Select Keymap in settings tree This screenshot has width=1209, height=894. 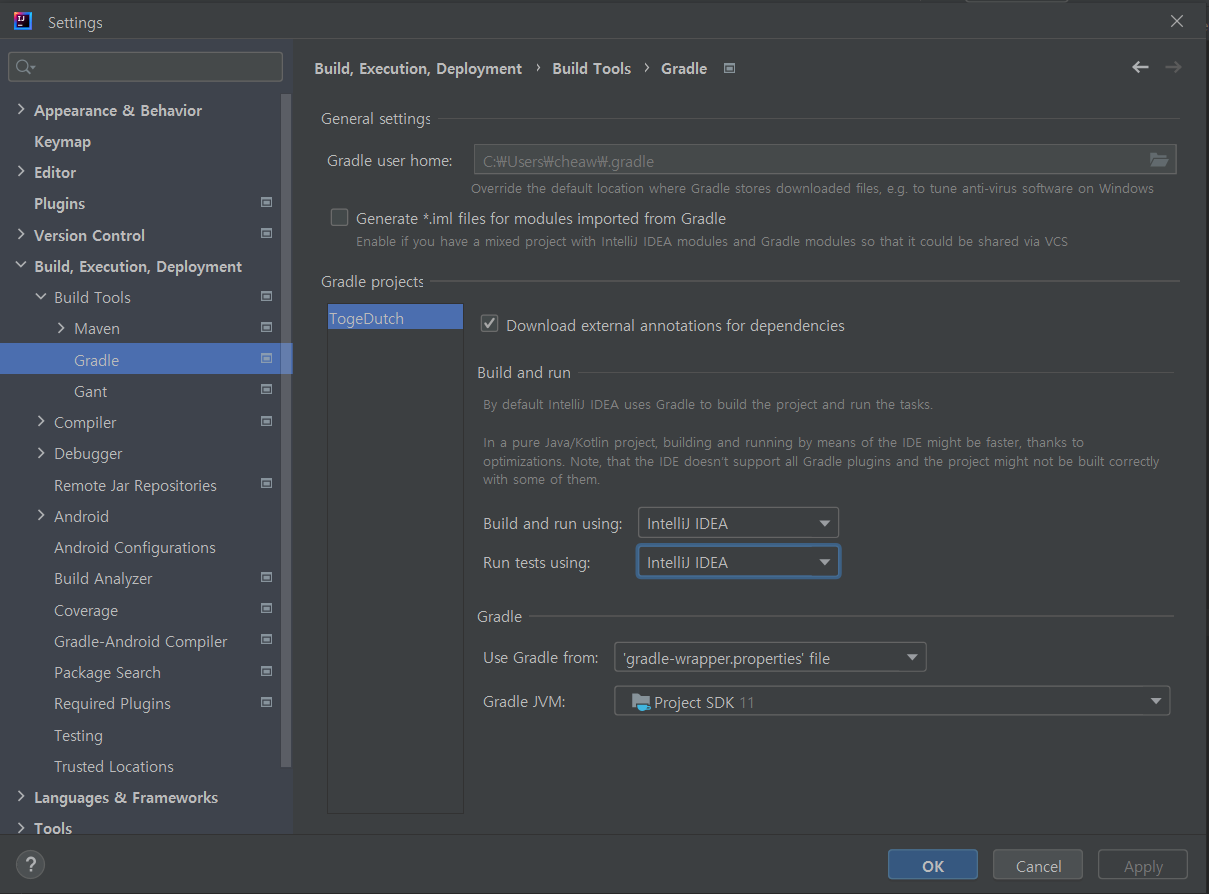62,141
